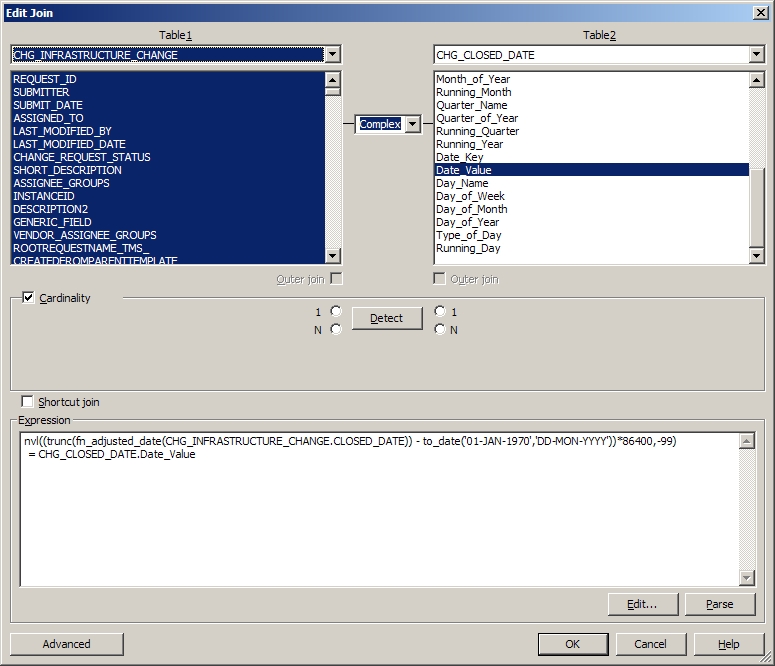Open the Advanced settings
This screenshot has height=666, width=775.
[66, 644]
